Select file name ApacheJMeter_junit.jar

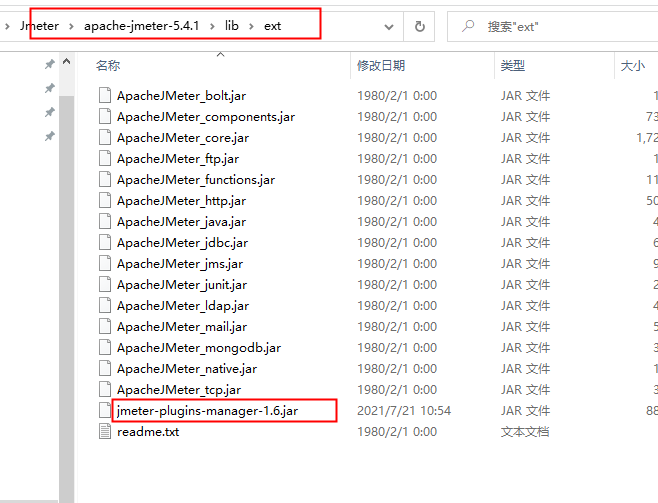click(x=182, y=285)
